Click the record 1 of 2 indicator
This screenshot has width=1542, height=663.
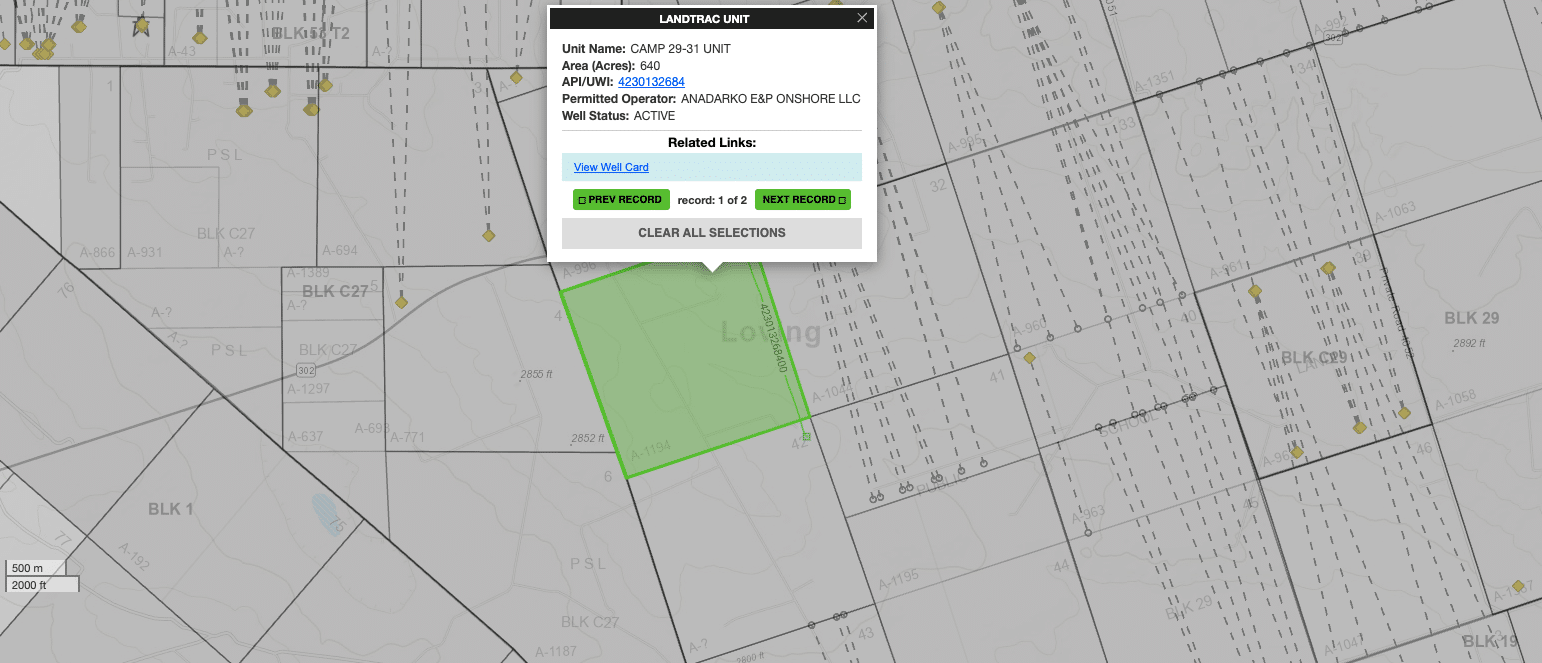point(712,200)
